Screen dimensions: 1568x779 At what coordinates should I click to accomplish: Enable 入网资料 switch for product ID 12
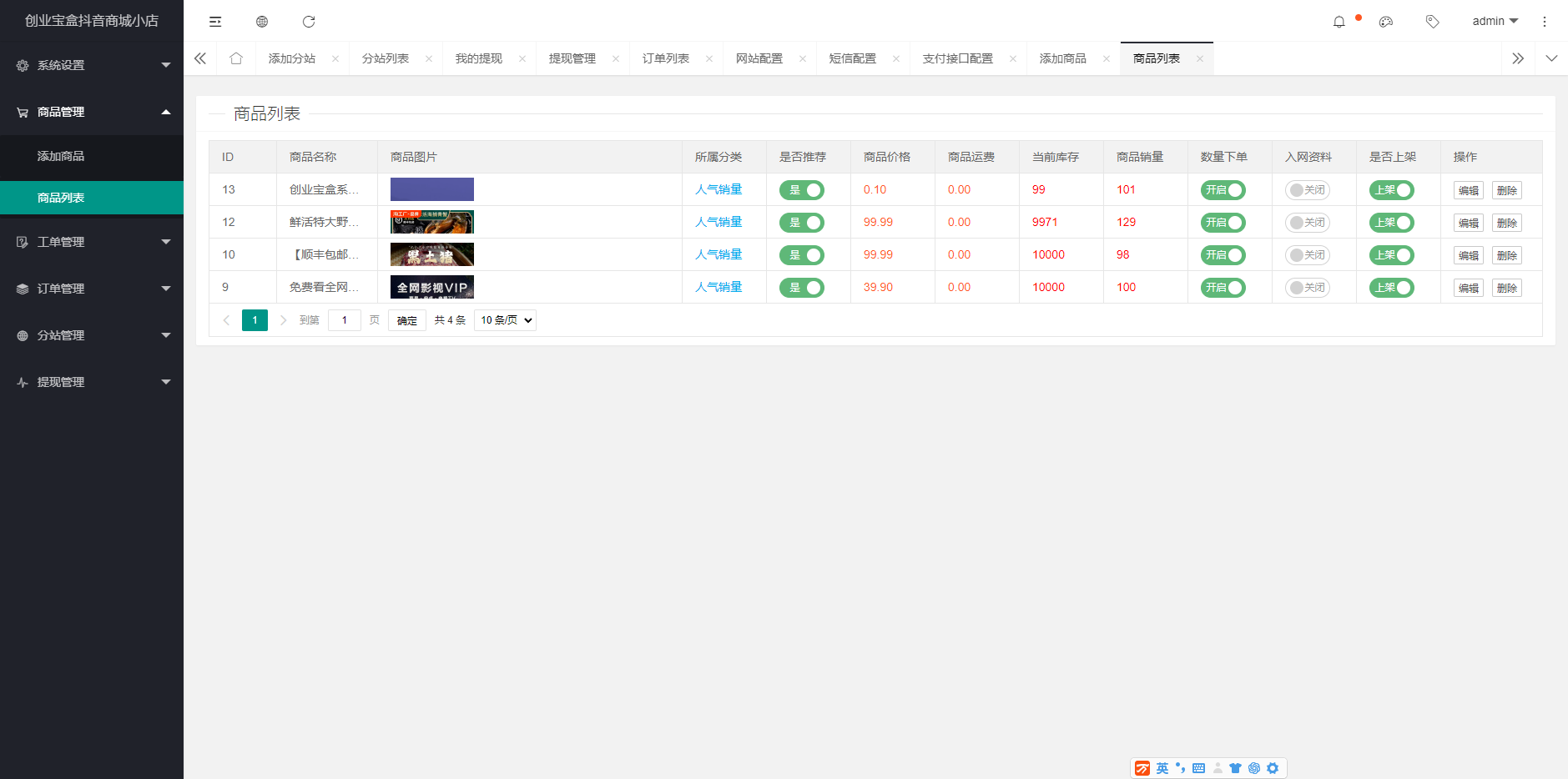(x=1307, y=223)
